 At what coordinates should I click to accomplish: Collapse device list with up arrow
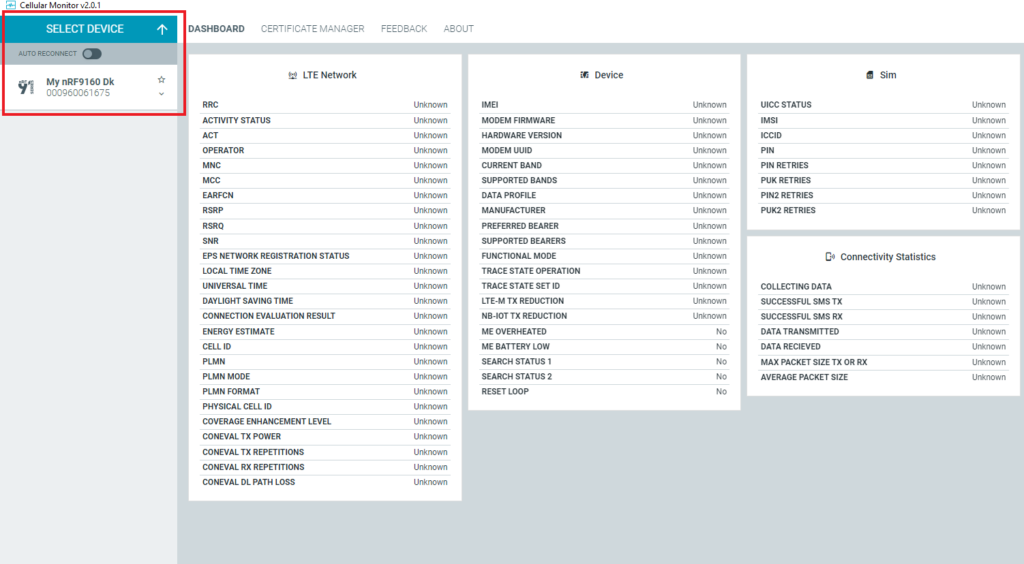pyautogui.click(x=162, y=29)
